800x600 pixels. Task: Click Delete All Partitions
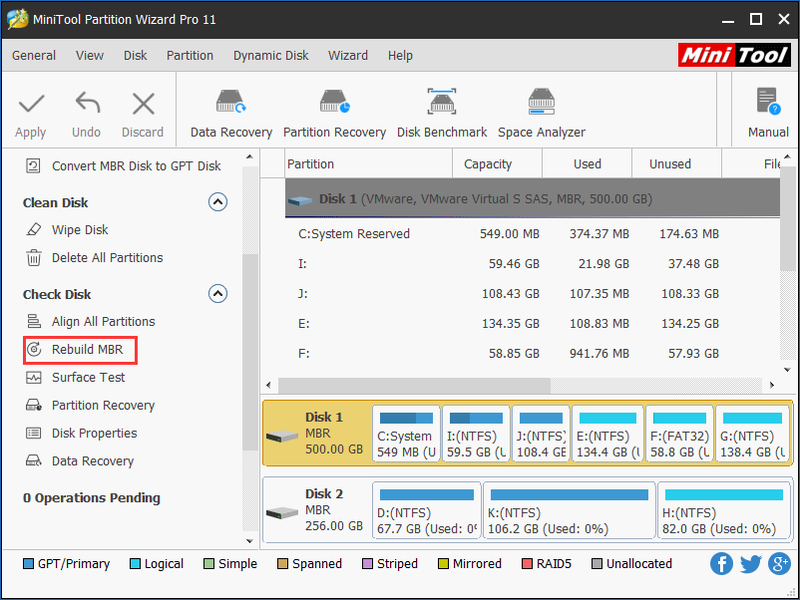tap(94, 258)
